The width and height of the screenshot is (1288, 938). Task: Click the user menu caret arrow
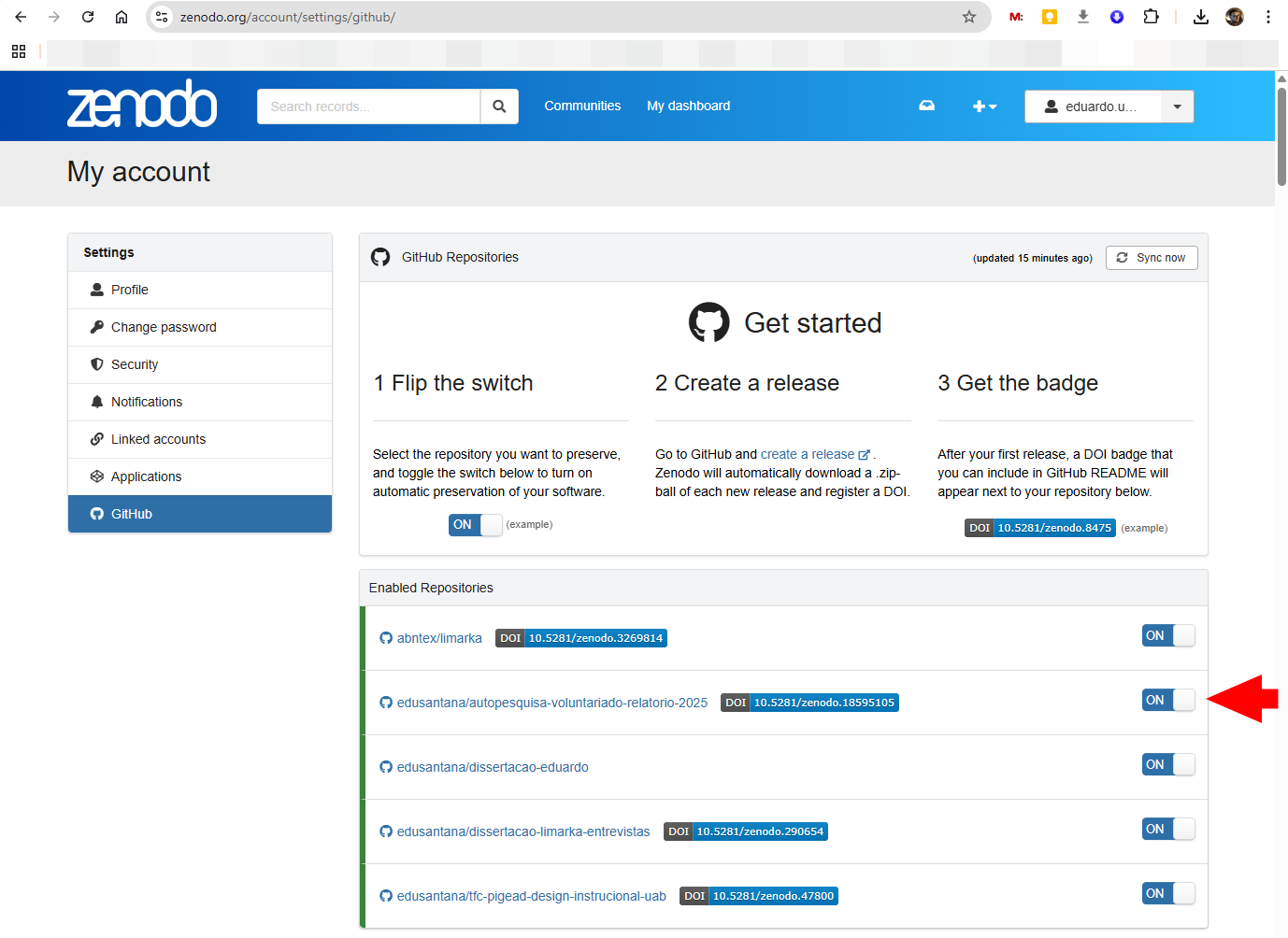pyautogui.click(x=1177, y=107)
